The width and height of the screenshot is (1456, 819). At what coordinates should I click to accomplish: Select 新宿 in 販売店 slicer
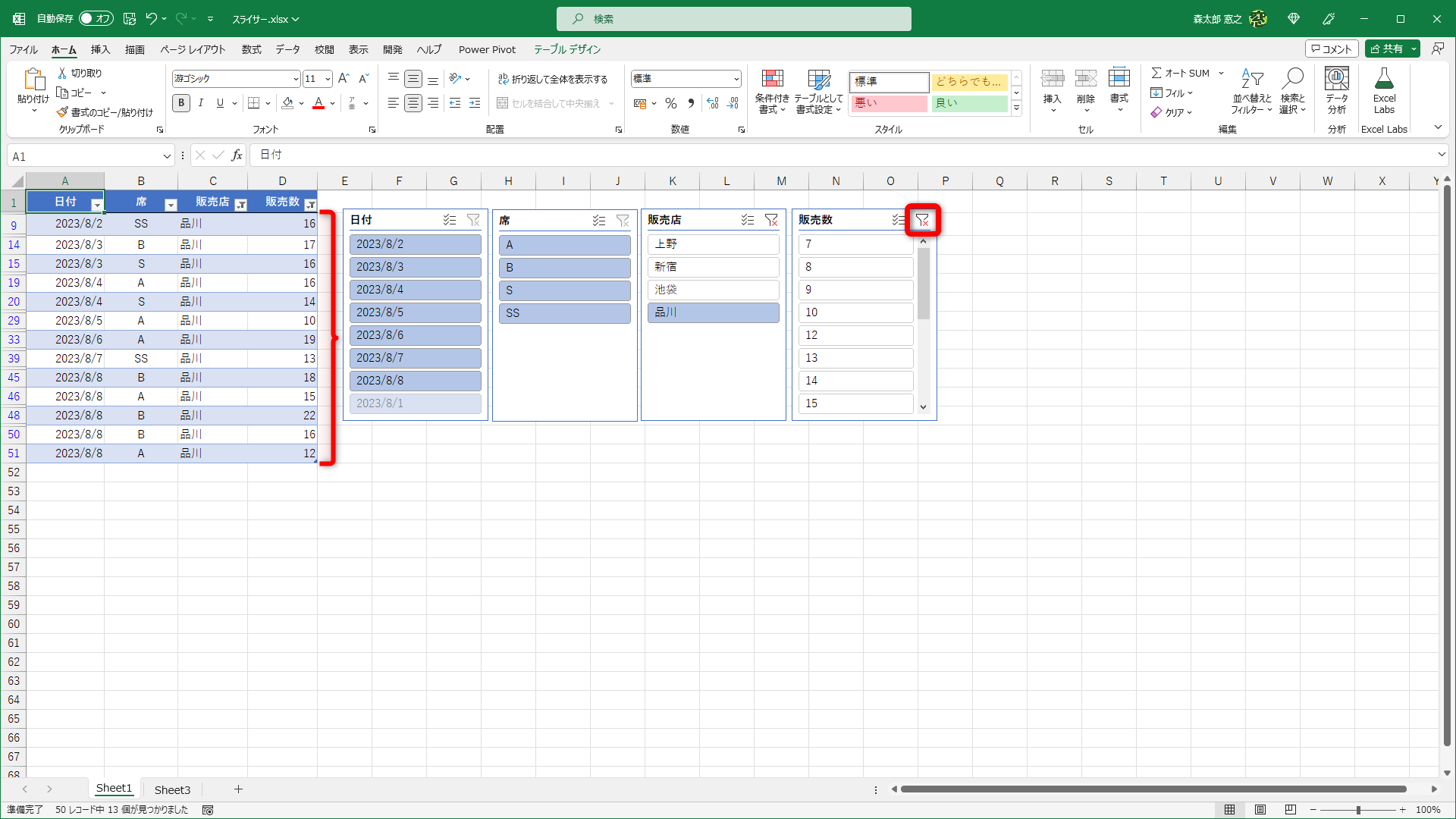[713, 267]
